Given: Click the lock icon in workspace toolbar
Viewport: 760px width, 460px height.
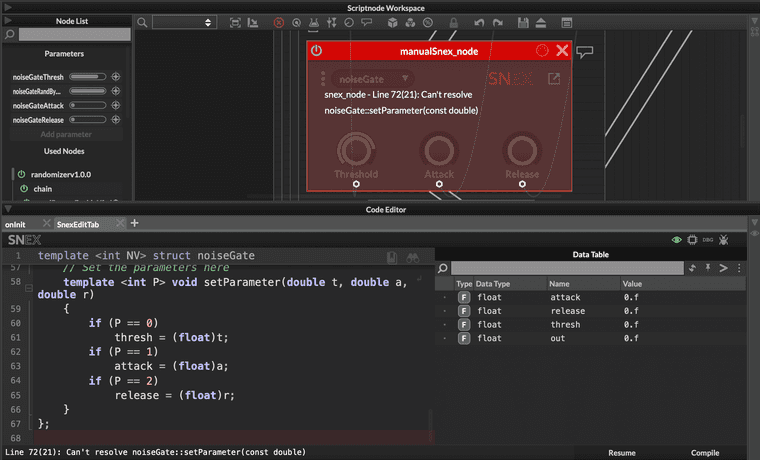Looking at the screenshot, I should click(x=455, y=22).
